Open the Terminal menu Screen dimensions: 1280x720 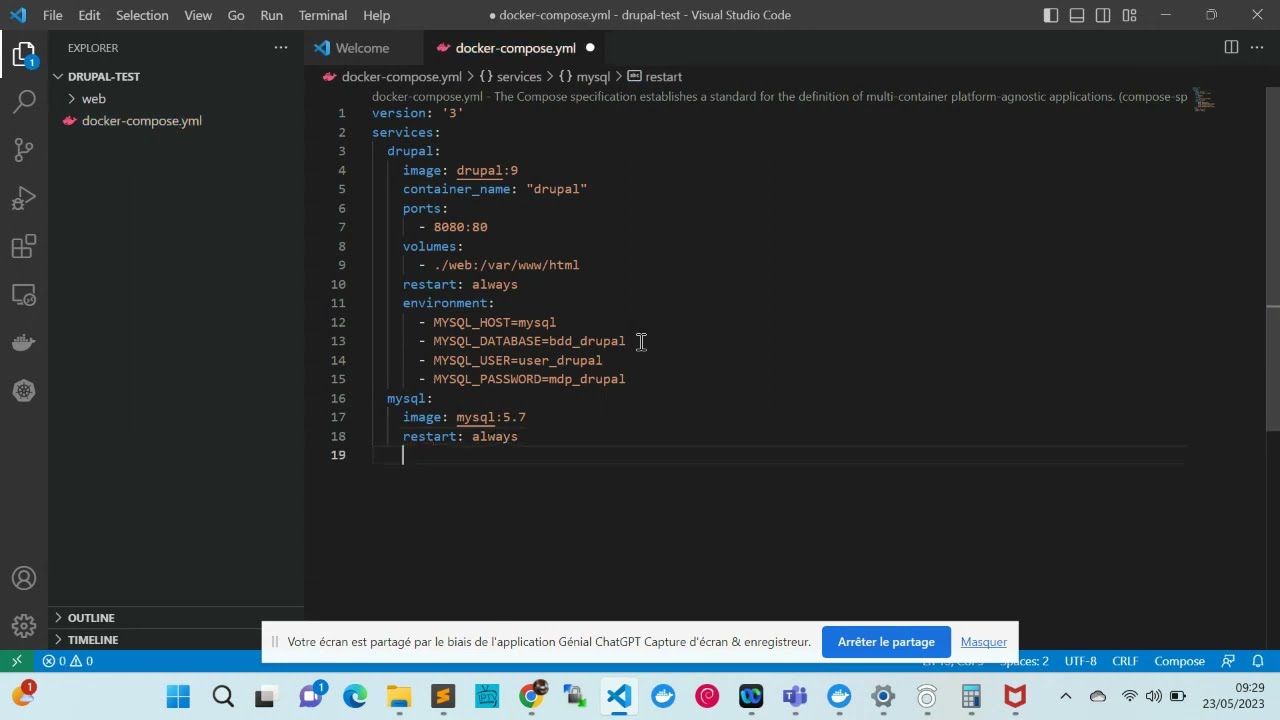[x=323, y=15]
